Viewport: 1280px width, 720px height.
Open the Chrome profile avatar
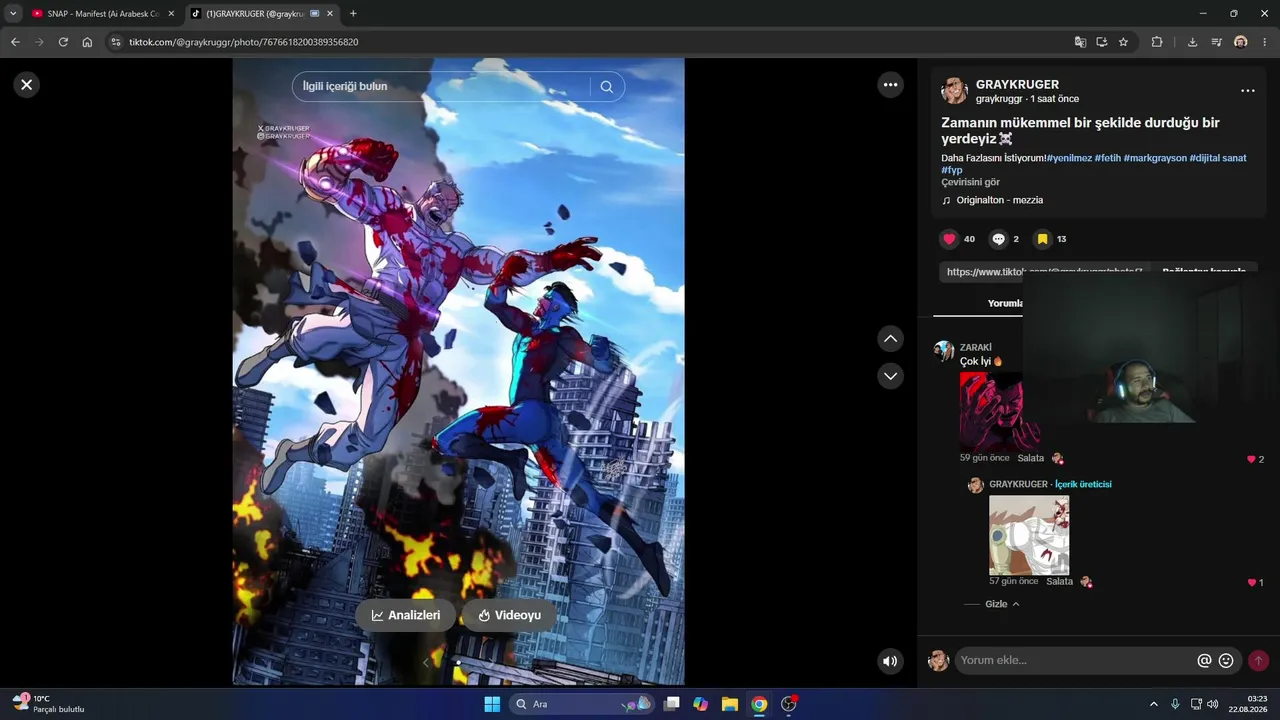coord(1240,42)
